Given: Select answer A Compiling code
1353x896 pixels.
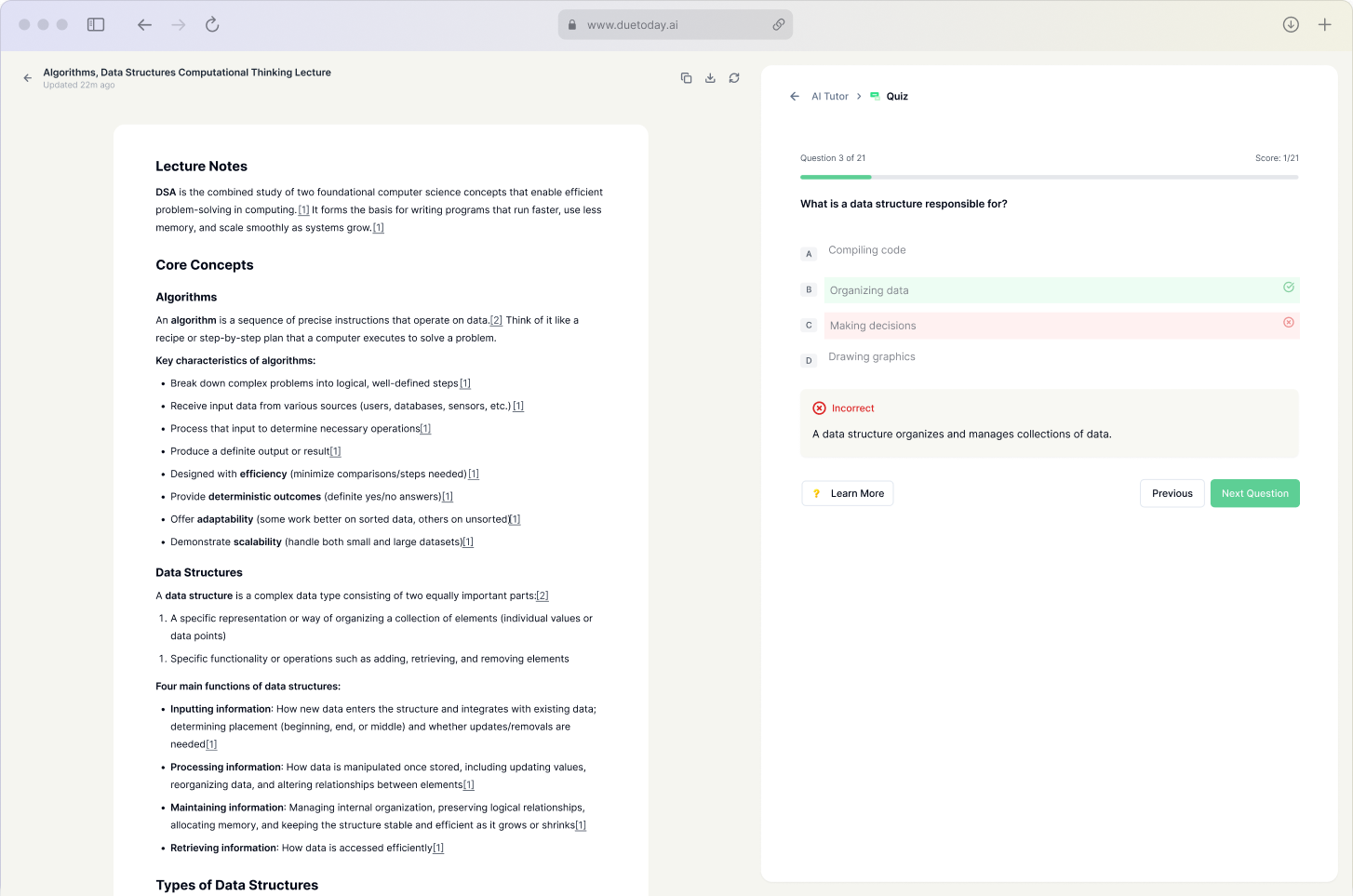Looking at the screenshot, I should coord(866,250).
